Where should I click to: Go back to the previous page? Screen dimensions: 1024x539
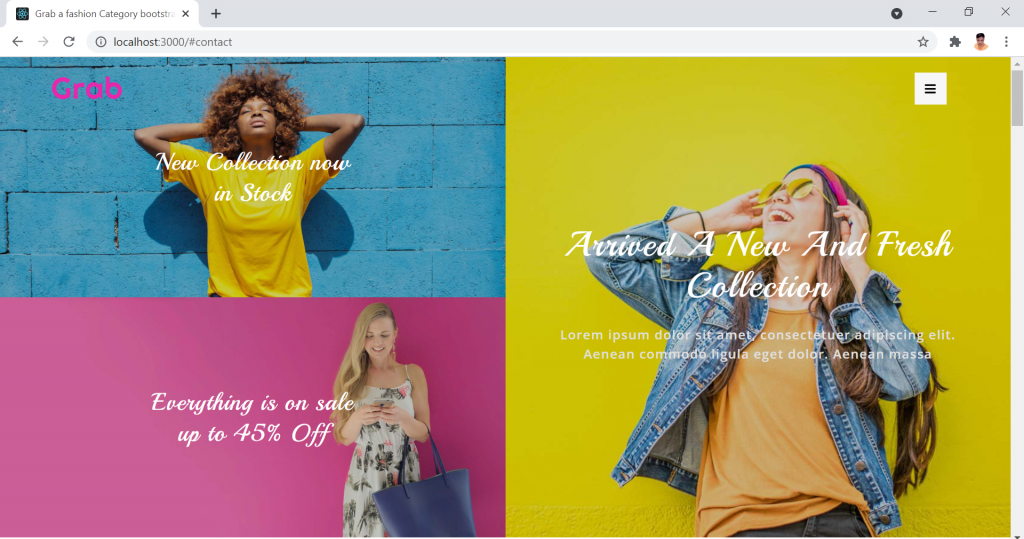[17, 42]
